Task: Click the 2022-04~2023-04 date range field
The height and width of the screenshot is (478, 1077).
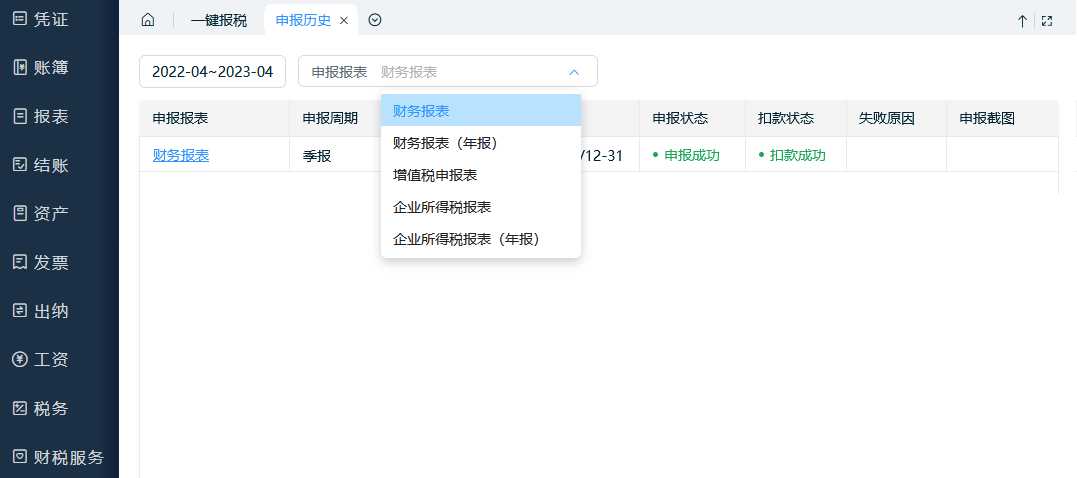Action: point(212,71)
